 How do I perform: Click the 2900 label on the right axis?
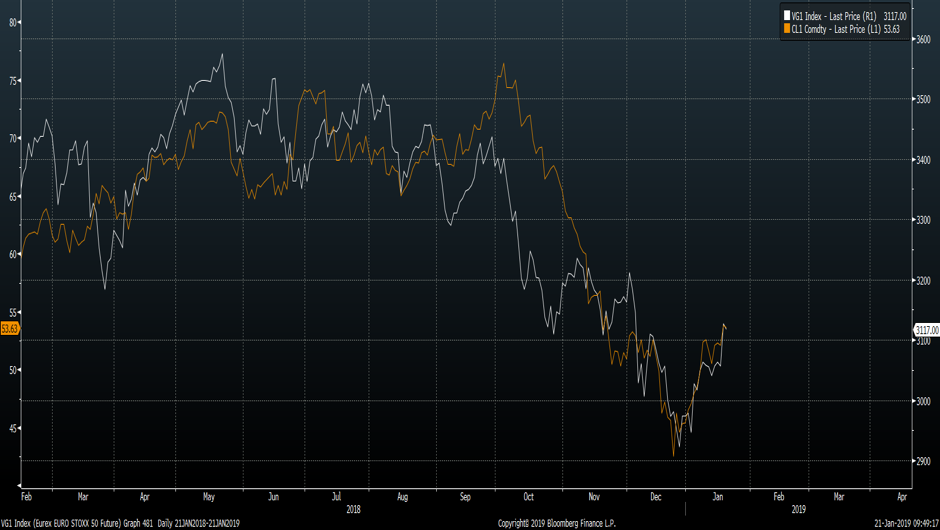coord(923,461)
